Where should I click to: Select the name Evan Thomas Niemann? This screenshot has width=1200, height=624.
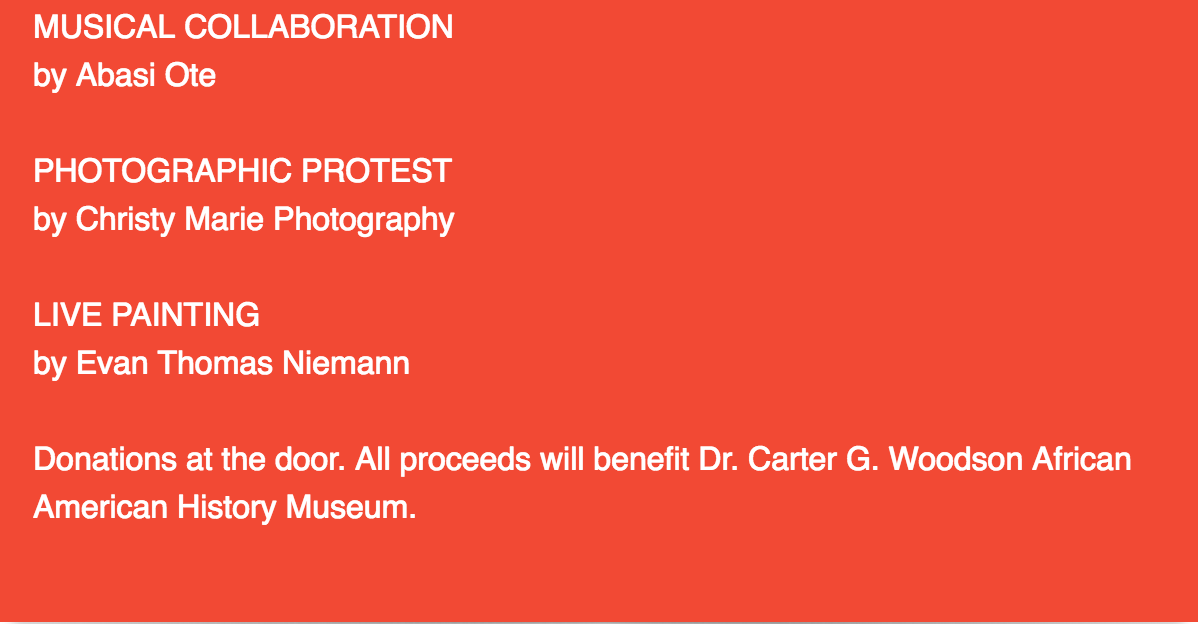point(243,363)
